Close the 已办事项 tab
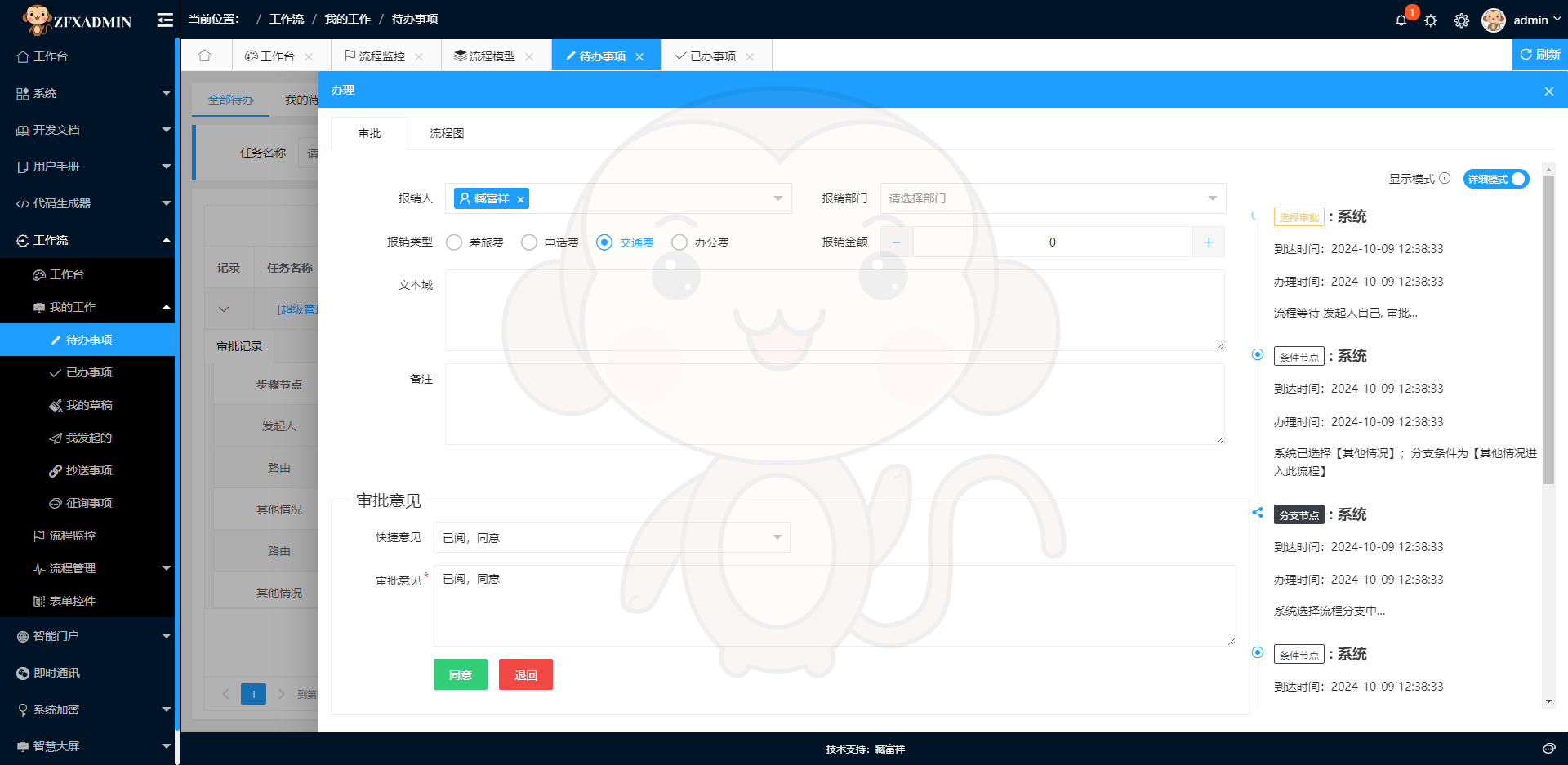This screenshot has width=1568, height=765. click(x=750, y=56)
